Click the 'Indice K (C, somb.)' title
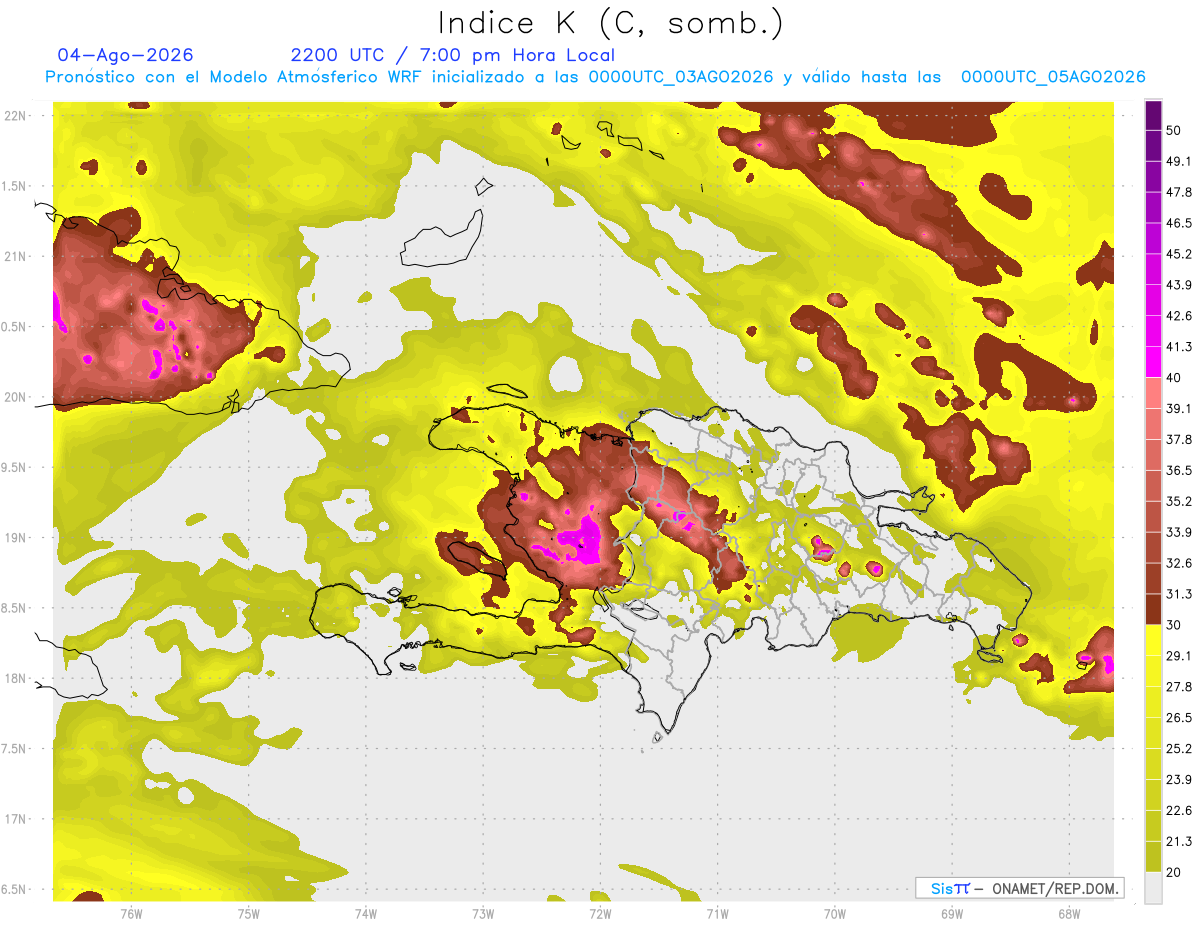Viewport: 1200px width, 927px height. point(610,23)
